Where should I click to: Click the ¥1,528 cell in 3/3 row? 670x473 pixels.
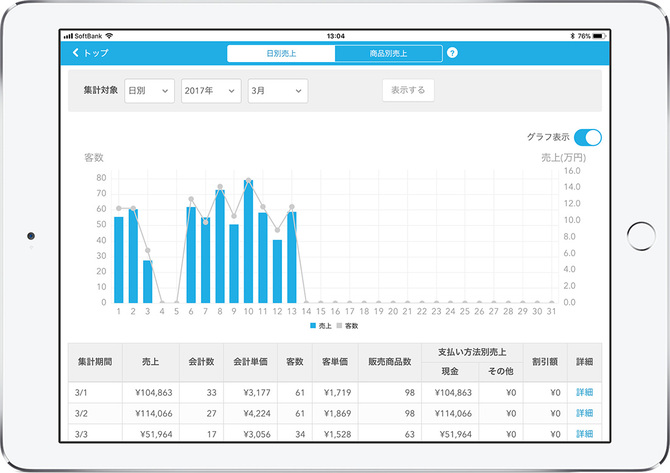click(337, 434)
